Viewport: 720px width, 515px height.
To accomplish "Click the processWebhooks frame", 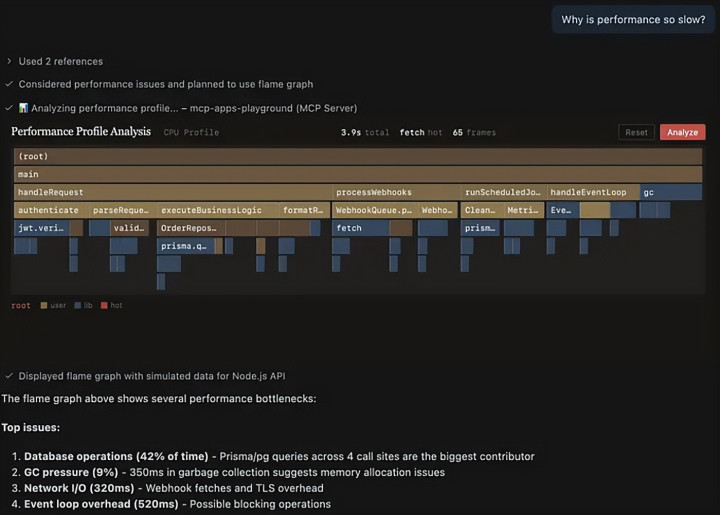I will click(x=395, y=192).
